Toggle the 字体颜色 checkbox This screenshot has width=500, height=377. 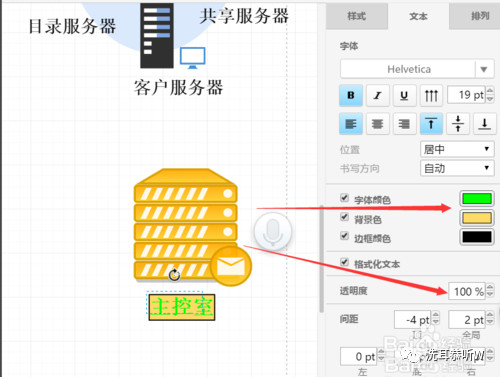pyautogui.click(x=345, y=198)
